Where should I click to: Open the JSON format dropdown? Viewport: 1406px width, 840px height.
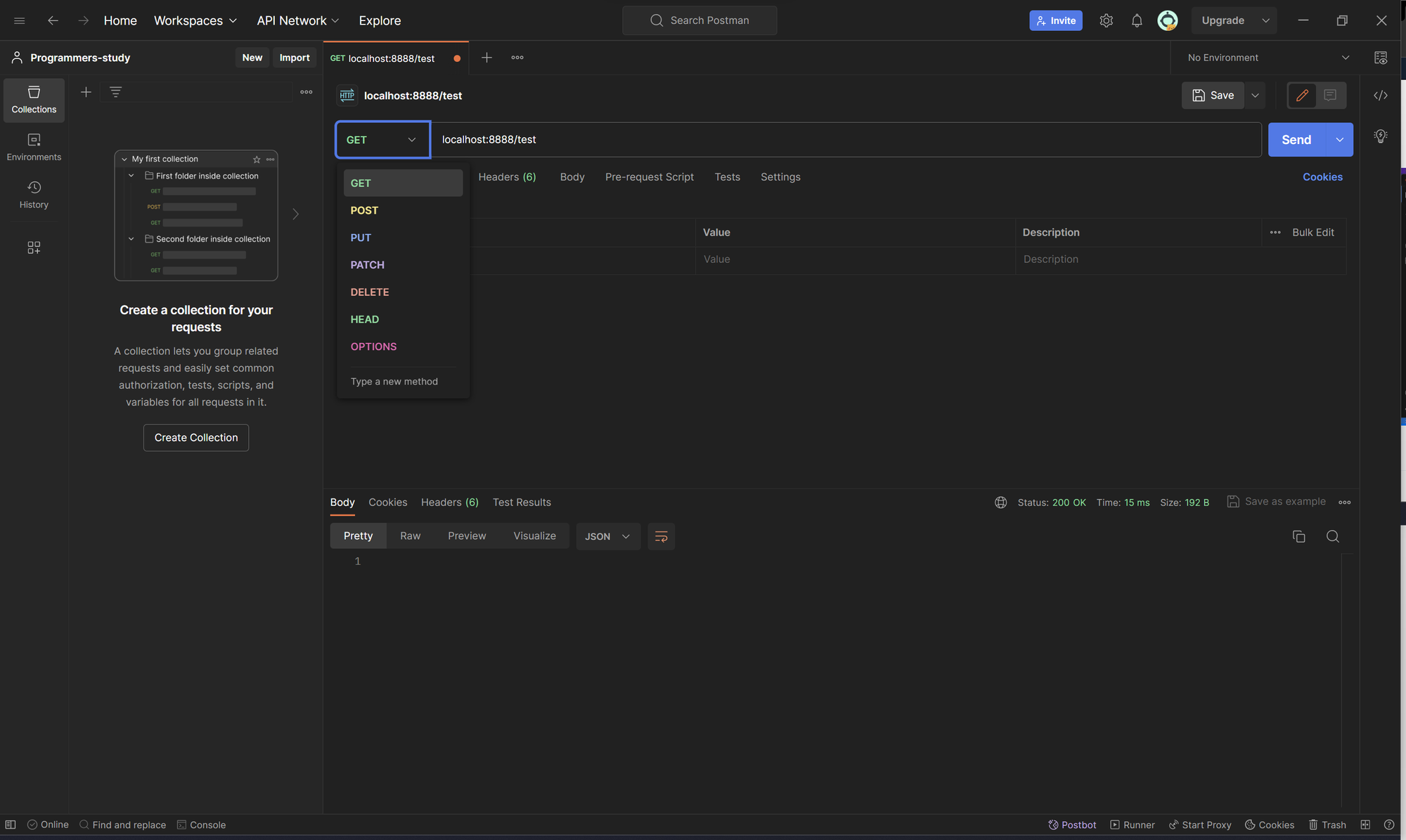pos(608,536)
